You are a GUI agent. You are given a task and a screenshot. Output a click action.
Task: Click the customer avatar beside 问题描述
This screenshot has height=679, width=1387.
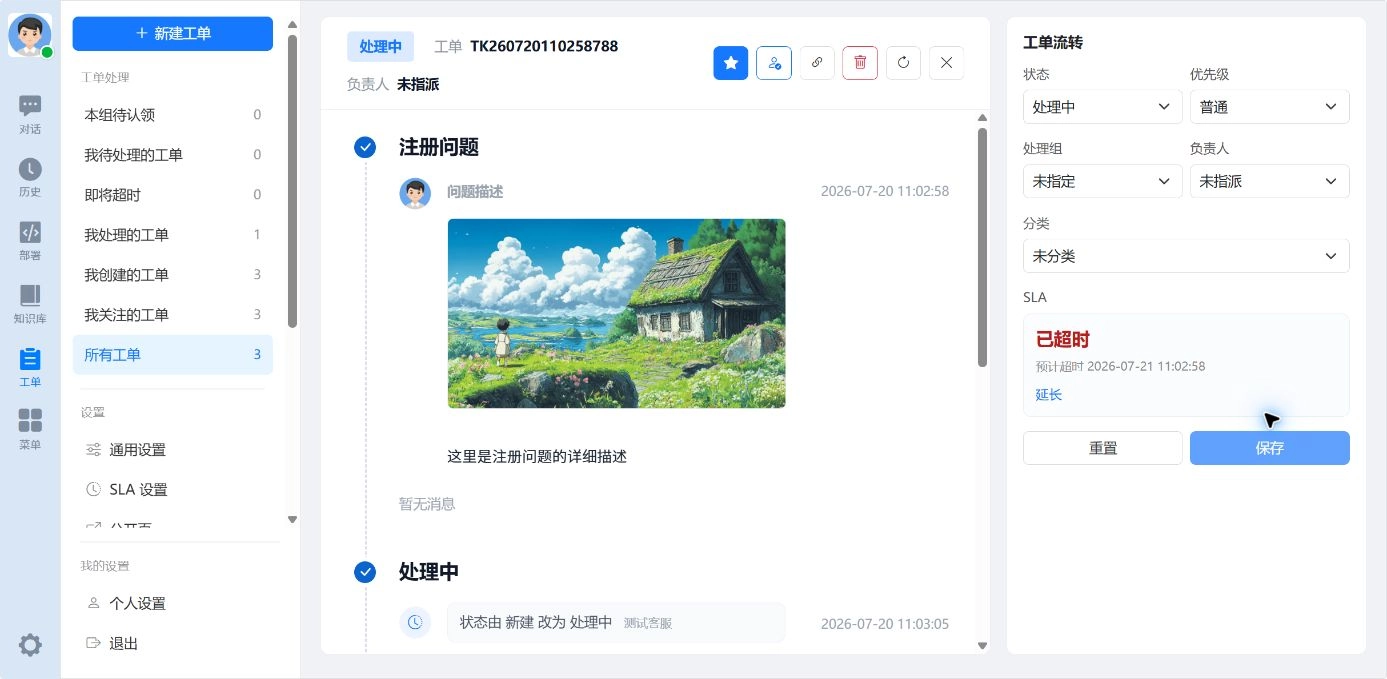pyautogui.click(x=415, y=193)
